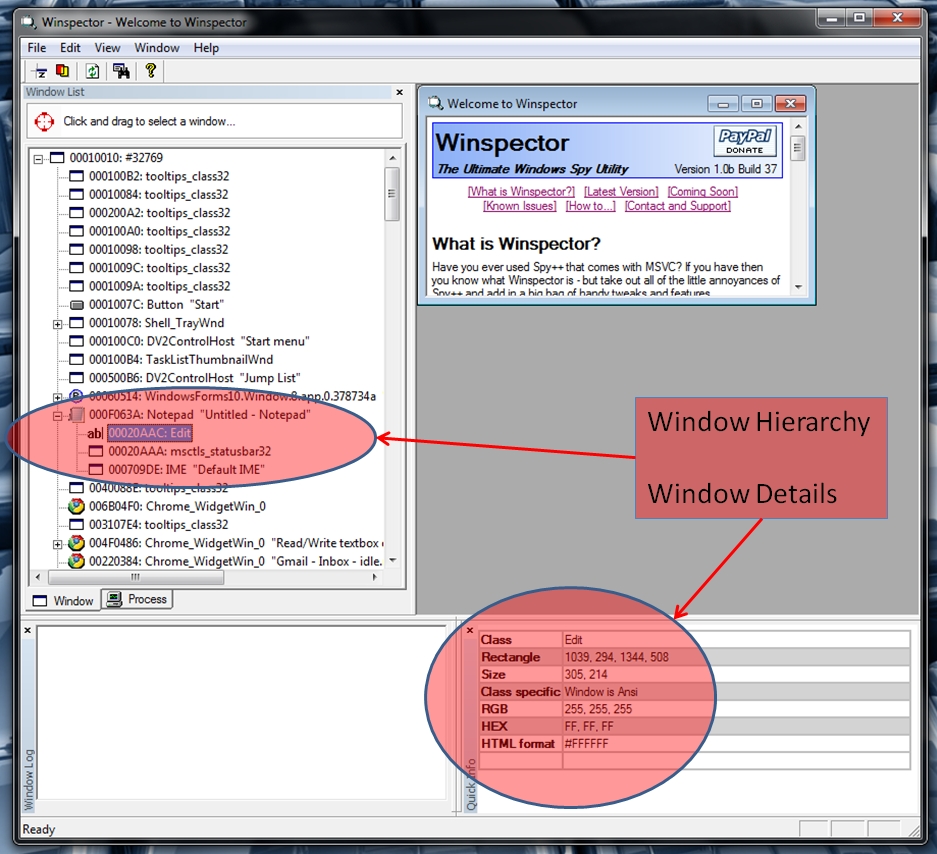Click the red-and-yellow windows toolbar icon
Image resolution: width=937 pixels, height=854 pixels.
tap(63, 71)
